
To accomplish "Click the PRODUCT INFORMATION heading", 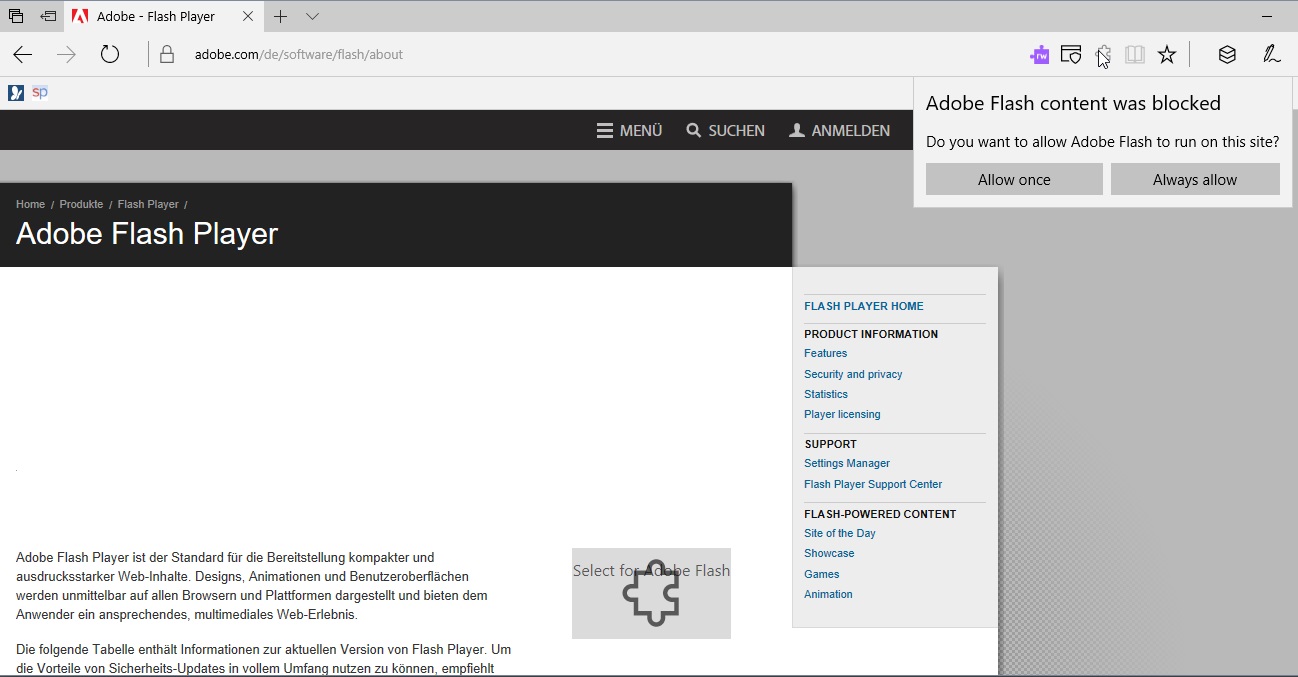I will click(871, 334).
